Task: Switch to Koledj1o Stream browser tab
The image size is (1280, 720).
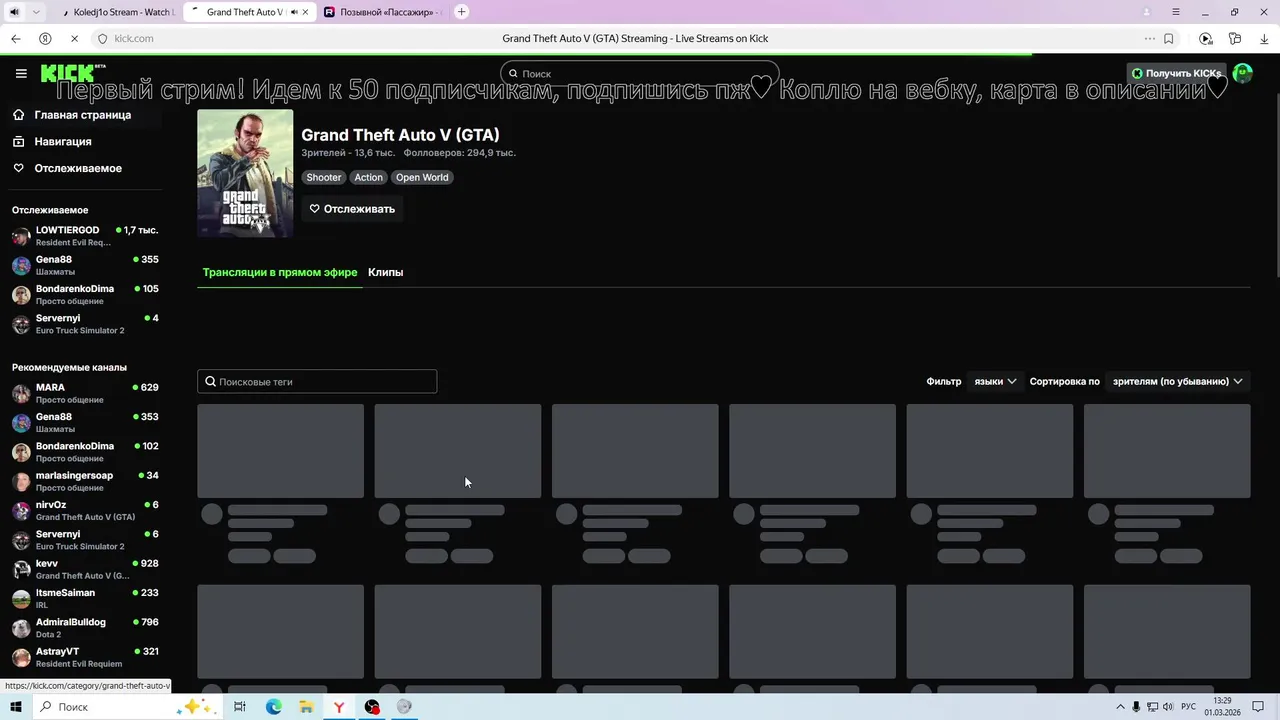Action: 118,12
